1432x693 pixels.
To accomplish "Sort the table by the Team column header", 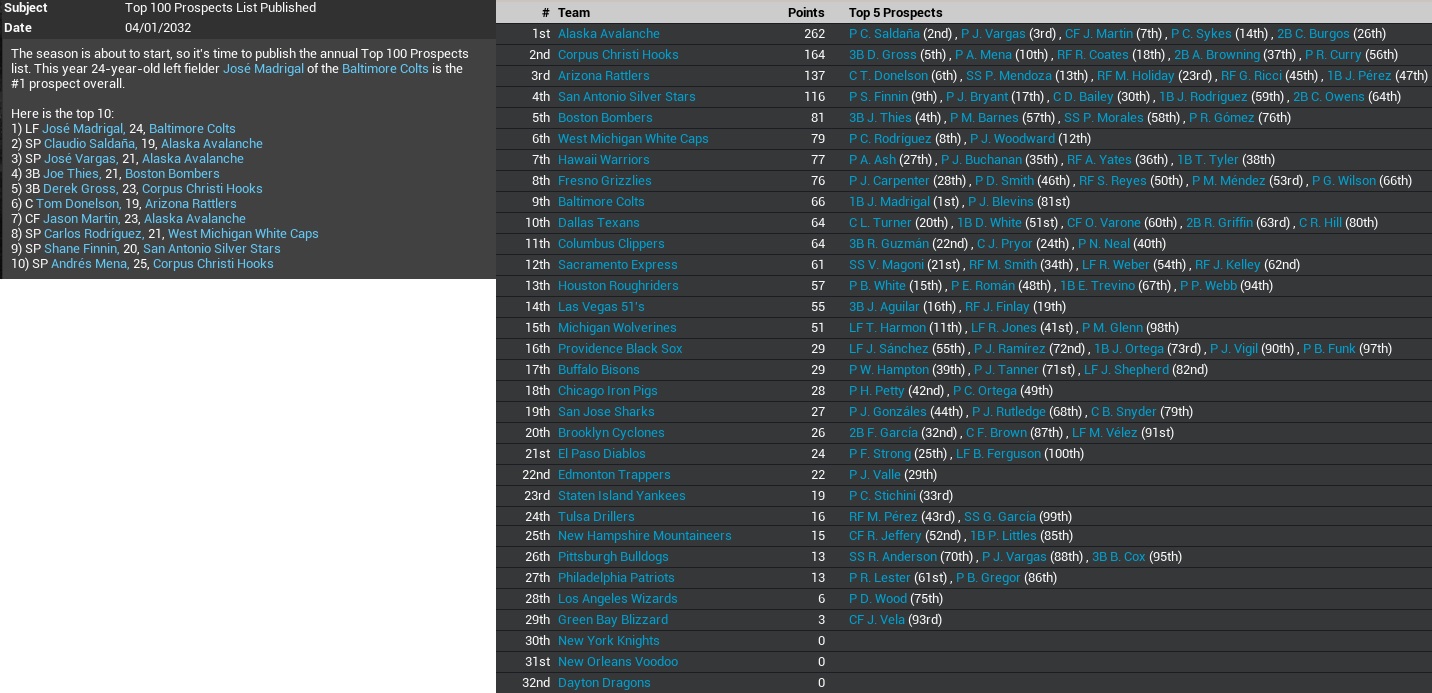I will click(575, 12).
